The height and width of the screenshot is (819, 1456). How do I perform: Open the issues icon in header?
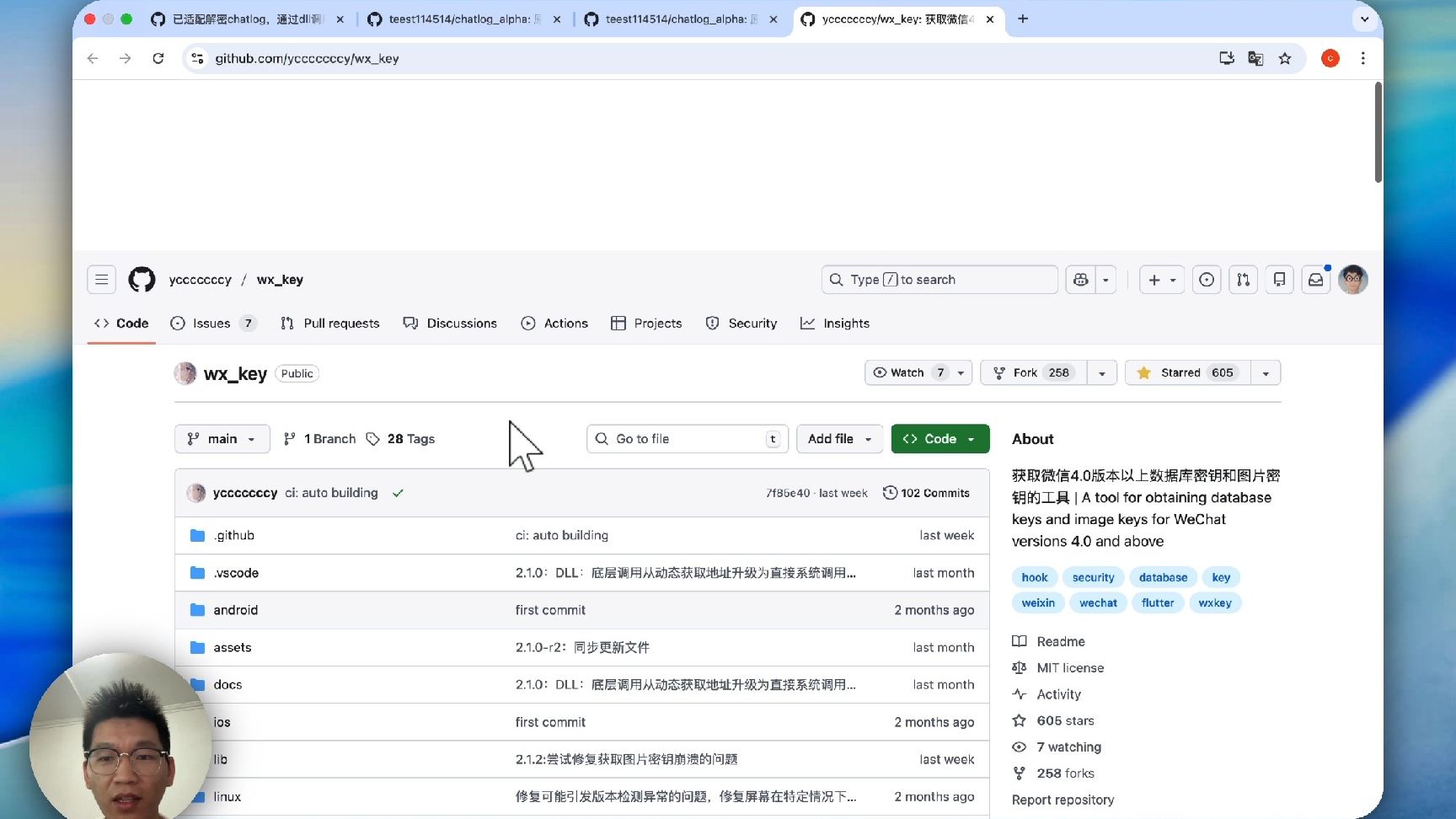(x=1207, y=280)
